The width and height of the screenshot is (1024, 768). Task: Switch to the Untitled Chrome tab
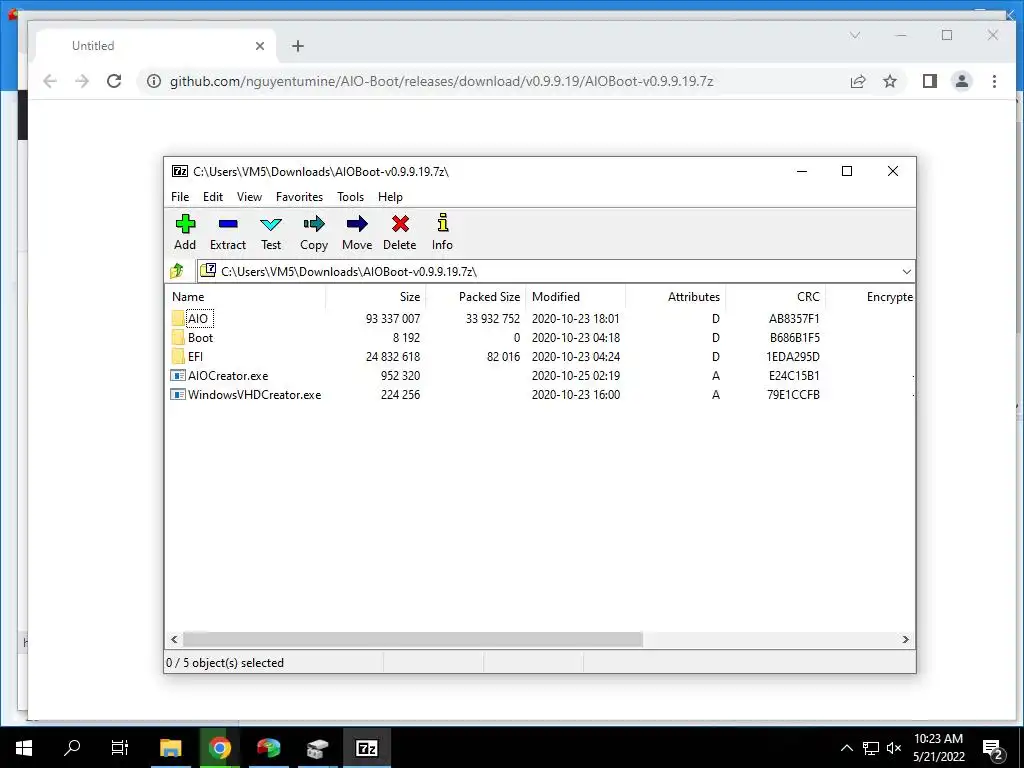pyautogui.click(x=155, y=46)
